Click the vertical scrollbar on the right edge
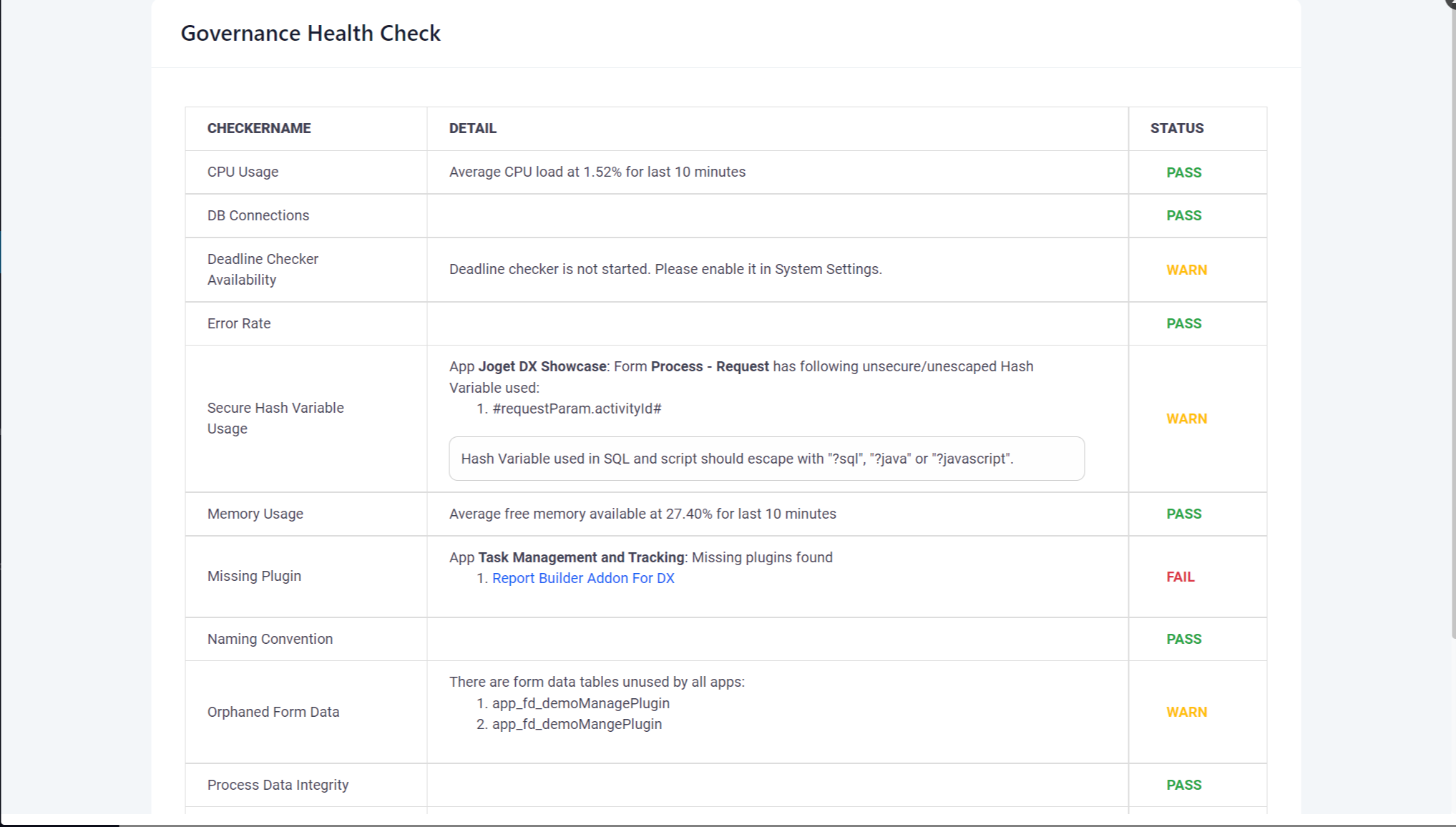The height and width of the screenshot is (827, 1456). pyautogui.click(x=1452, y=322)
